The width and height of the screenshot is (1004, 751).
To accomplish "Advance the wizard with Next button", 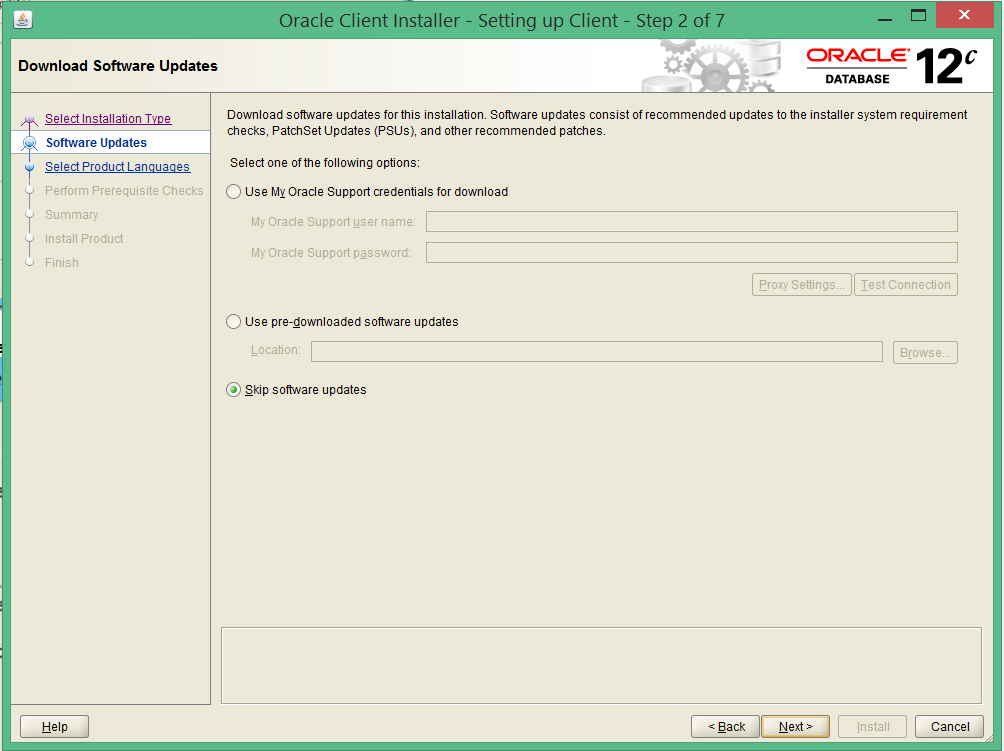I will coord(795,726).
